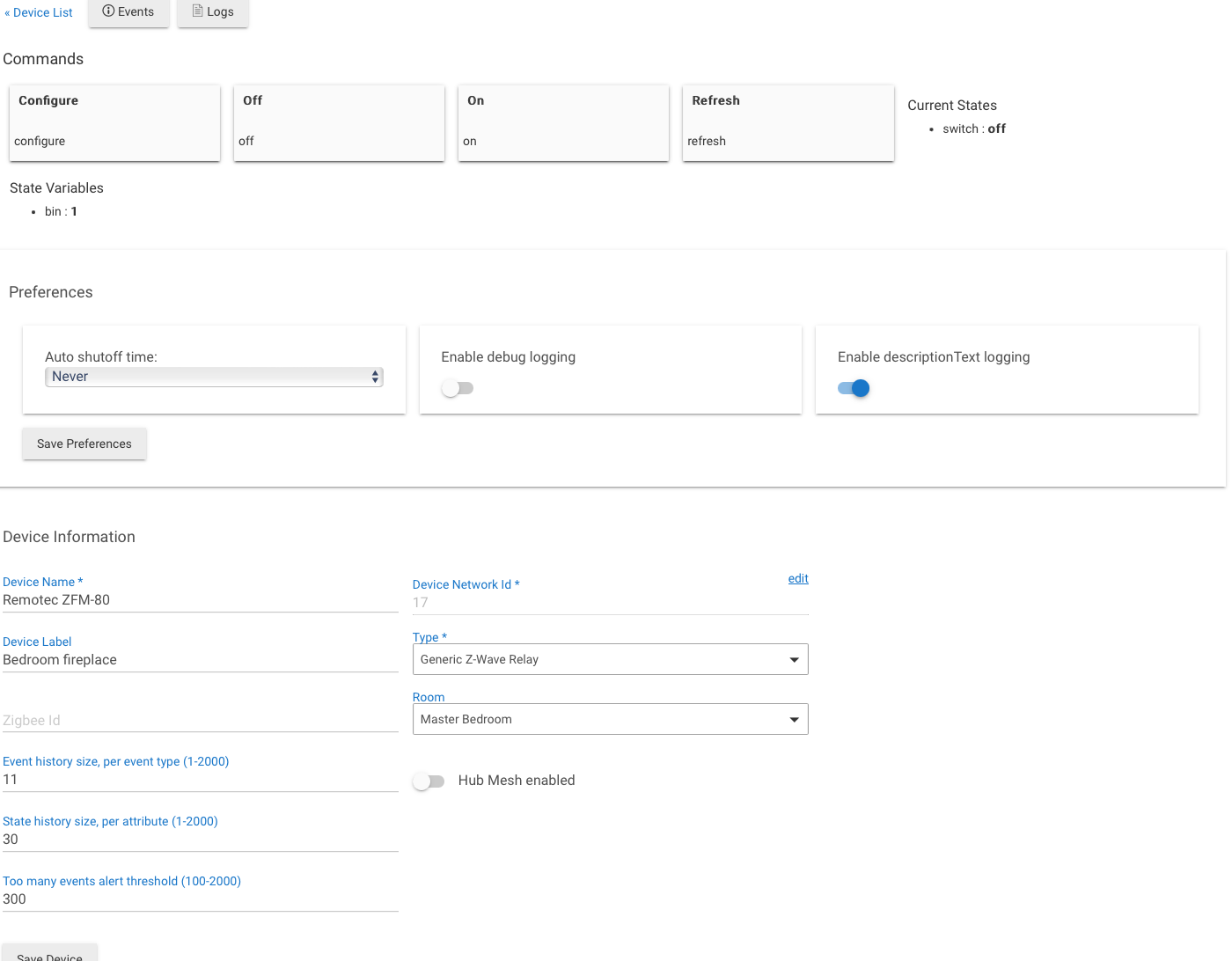
Task: Click the Device Name field
Action: (x=200, y=600)
